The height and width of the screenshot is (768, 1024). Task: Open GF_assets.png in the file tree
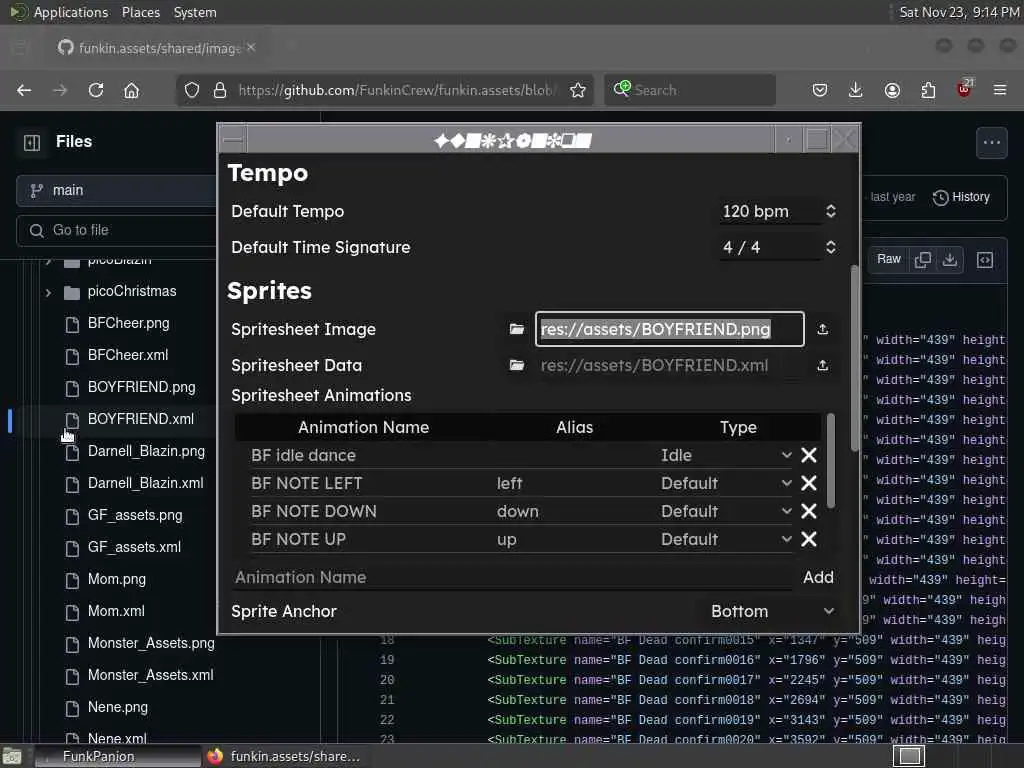coord(135,515)
